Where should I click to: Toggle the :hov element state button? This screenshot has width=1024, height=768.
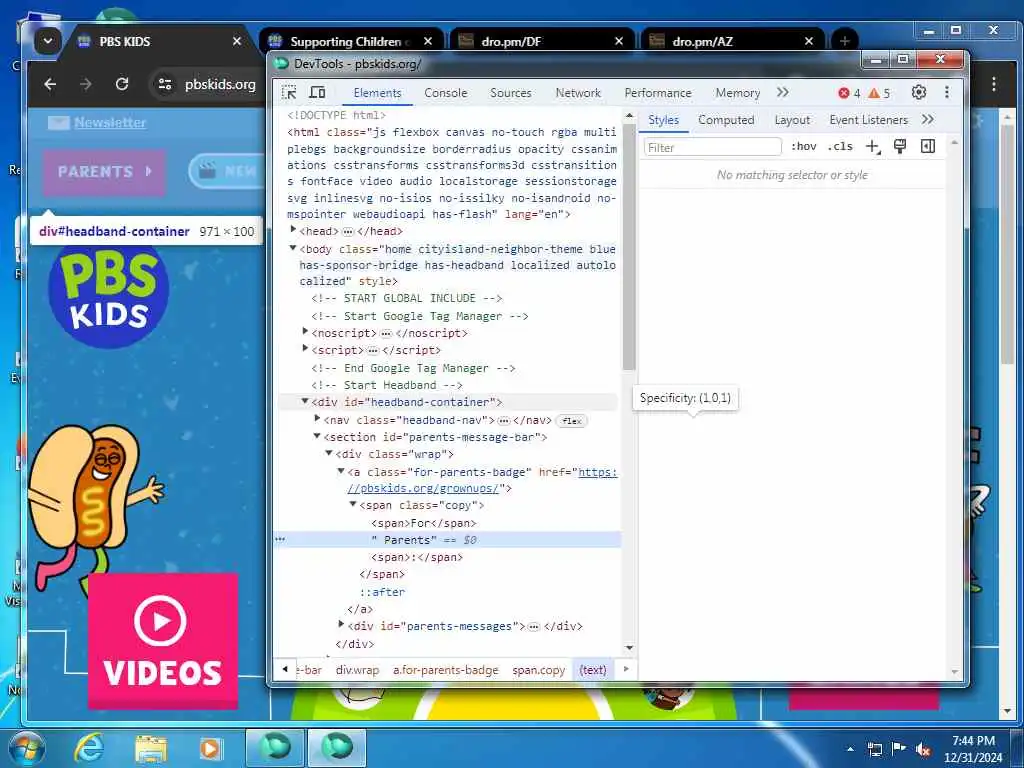[804, 147]
